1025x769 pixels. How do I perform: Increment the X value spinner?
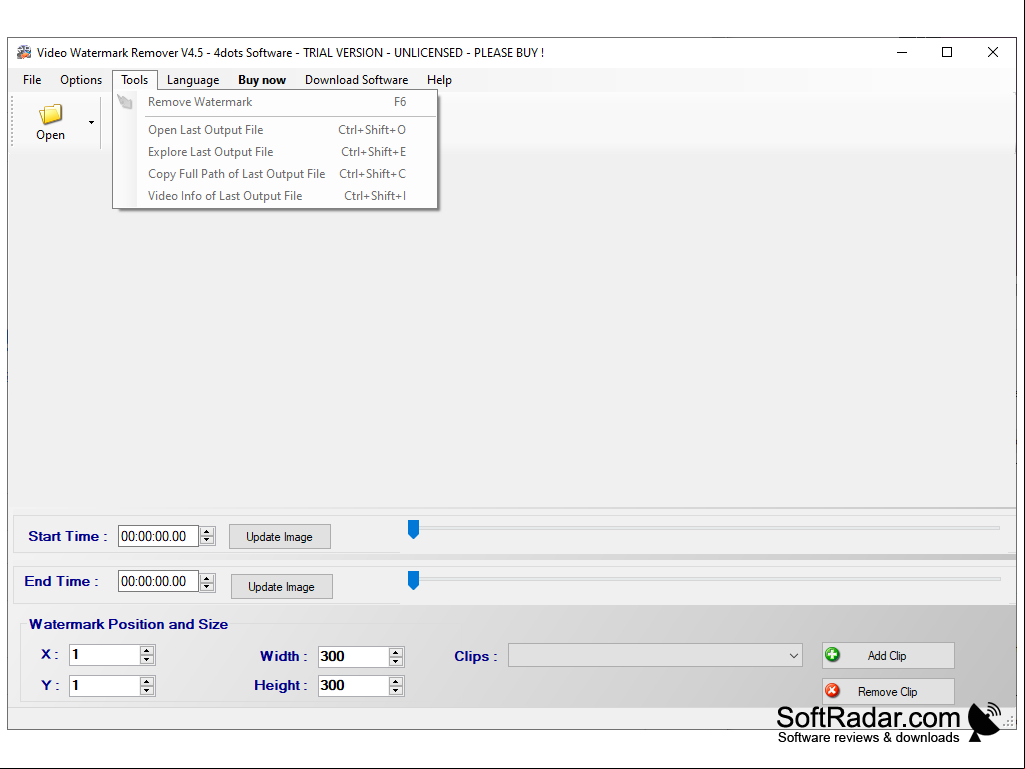147,650
